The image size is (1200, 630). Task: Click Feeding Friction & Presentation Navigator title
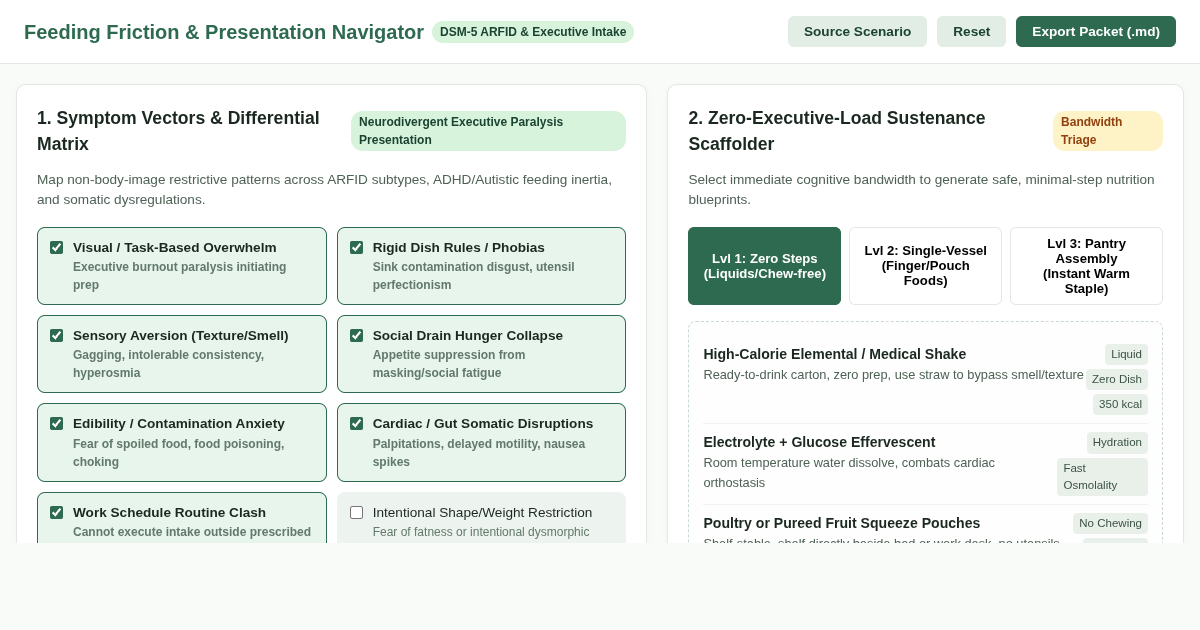click(224, 32)
